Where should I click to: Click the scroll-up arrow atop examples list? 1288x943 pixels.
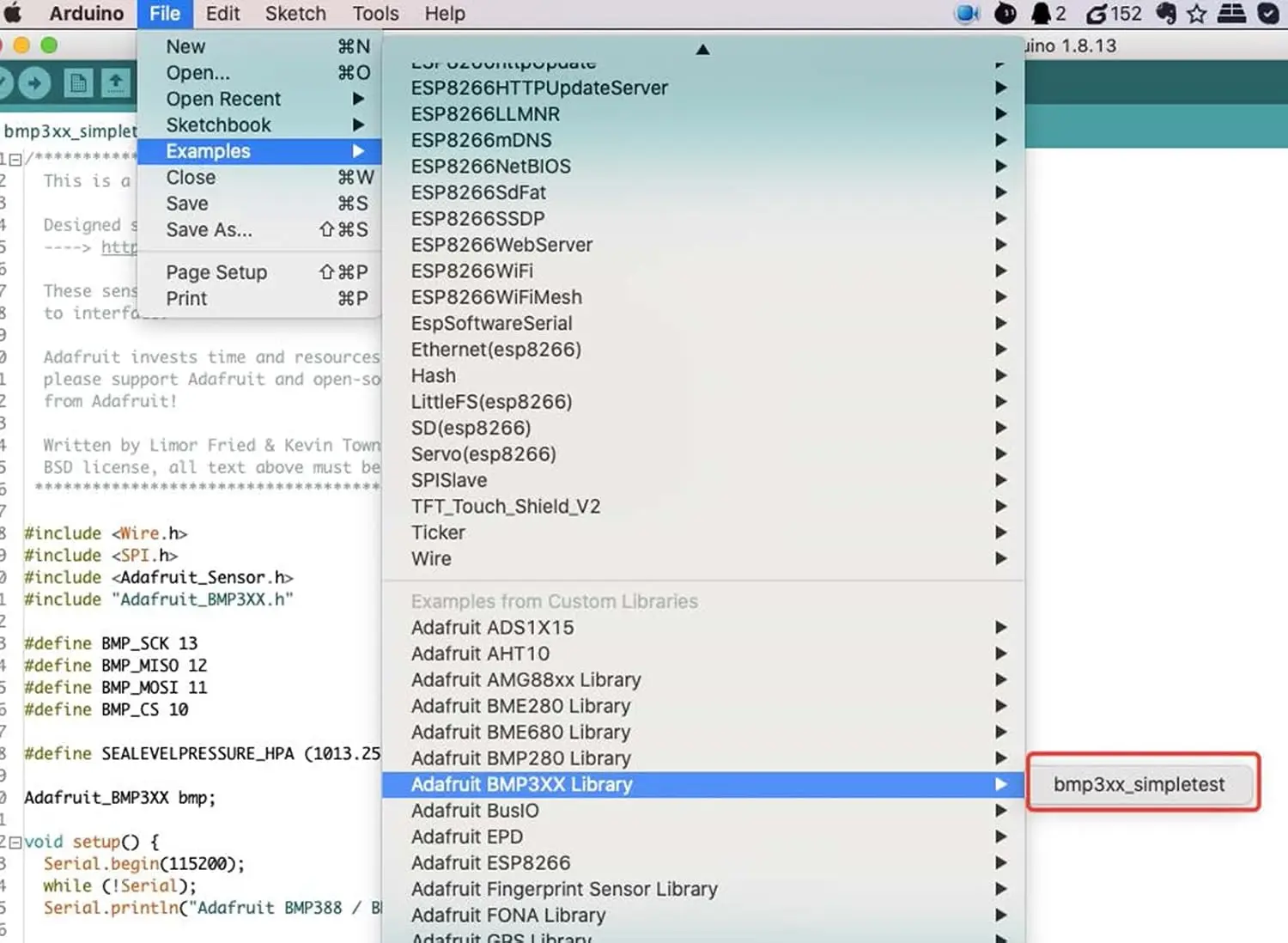[702, 49]
